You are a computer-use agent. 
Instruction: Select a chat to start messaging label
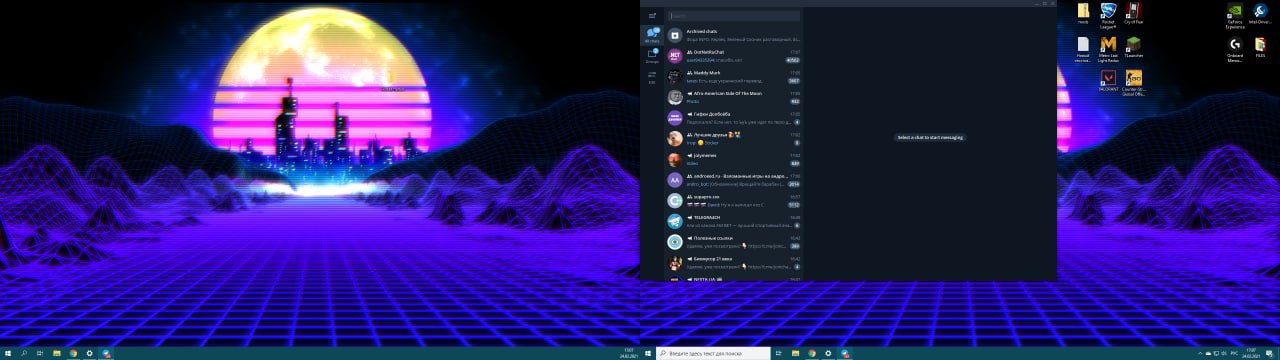click(x=931, y=137)
